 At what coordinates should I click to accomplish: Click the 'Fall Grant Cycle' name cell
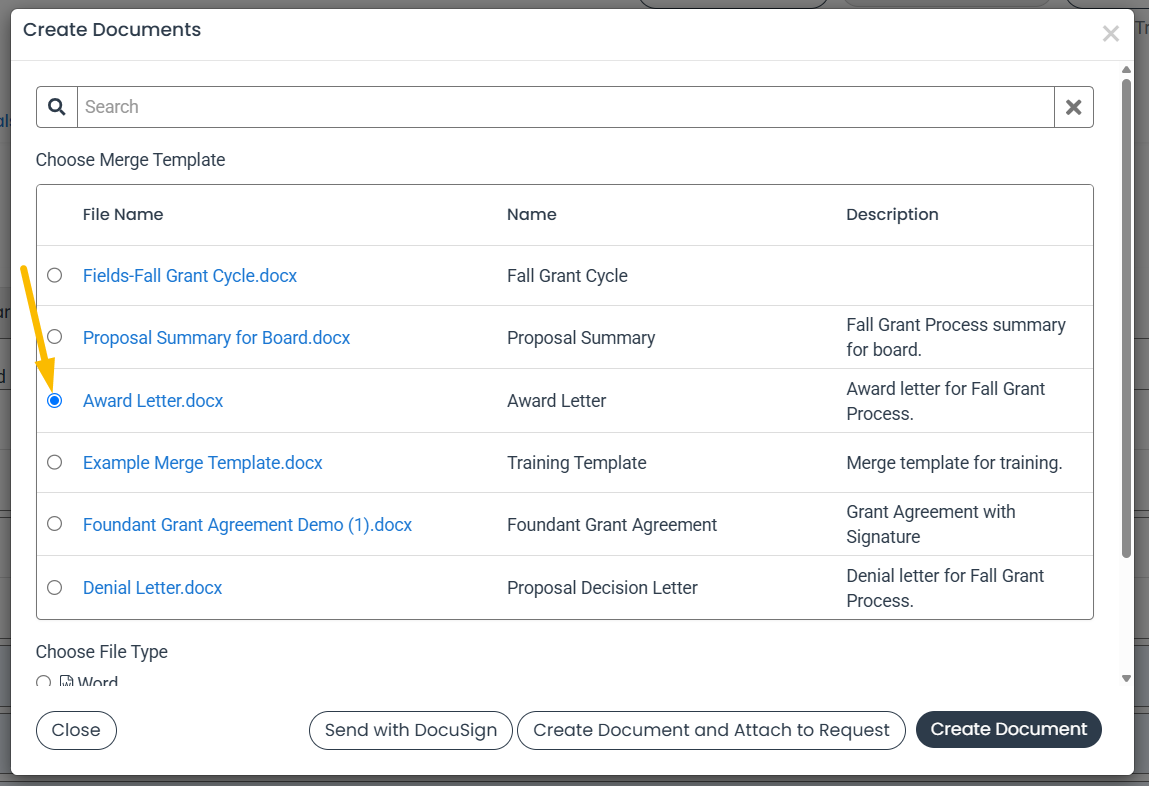point(567,276)
